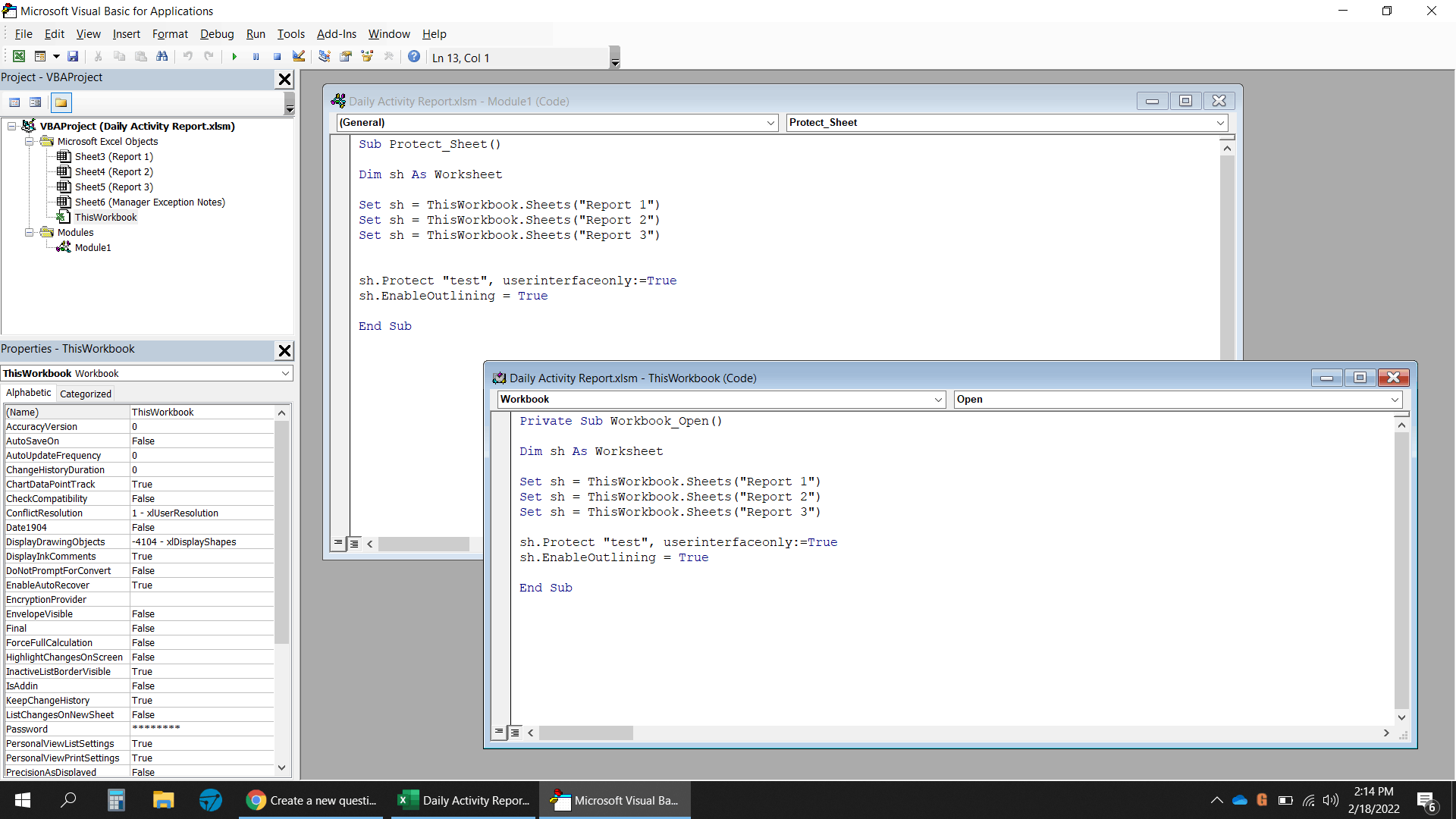Open the Open procedure dropdown in ThisWorkbook
Viewport: 1456px width, 819px height.
click(1395, 400)
